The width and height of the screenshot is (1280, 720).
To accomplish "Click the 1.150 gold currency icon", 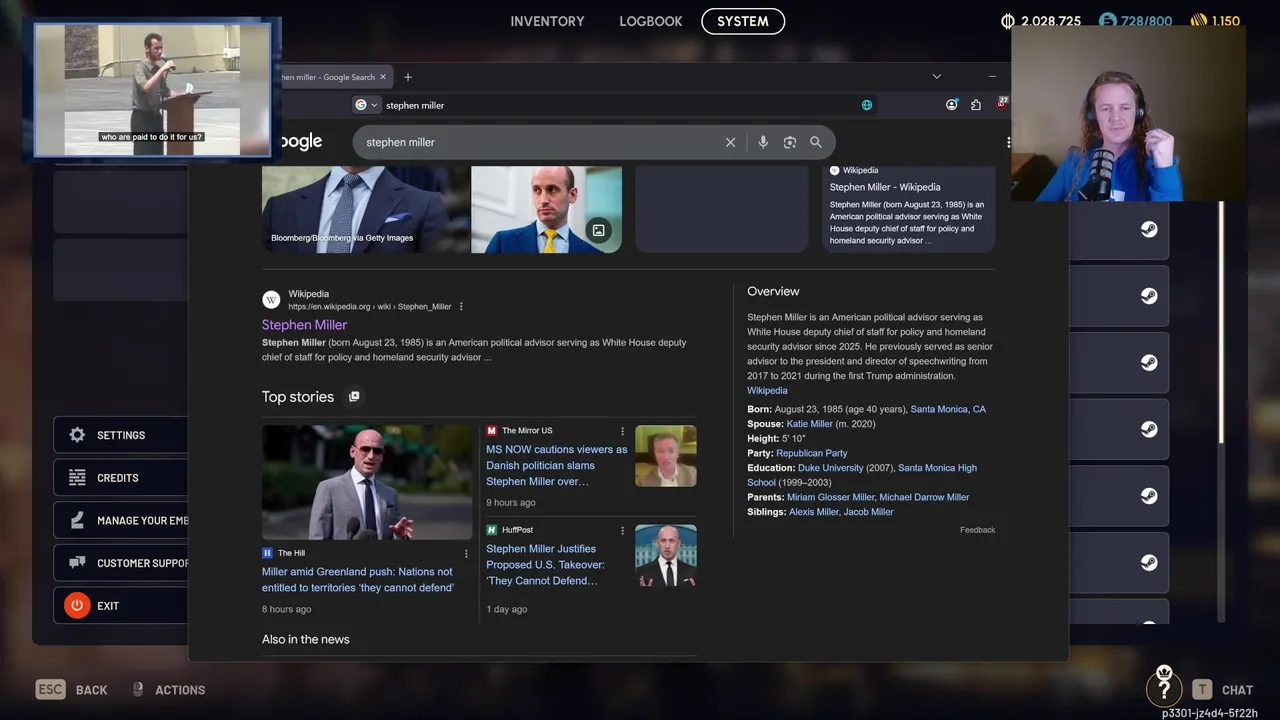I will click(1198, 21).
